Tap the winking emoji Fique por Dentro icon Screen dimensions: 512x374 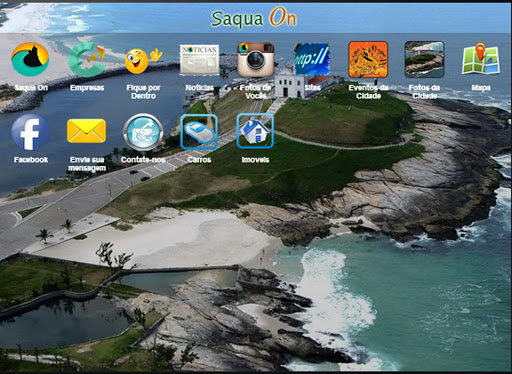tap(143, 61)
